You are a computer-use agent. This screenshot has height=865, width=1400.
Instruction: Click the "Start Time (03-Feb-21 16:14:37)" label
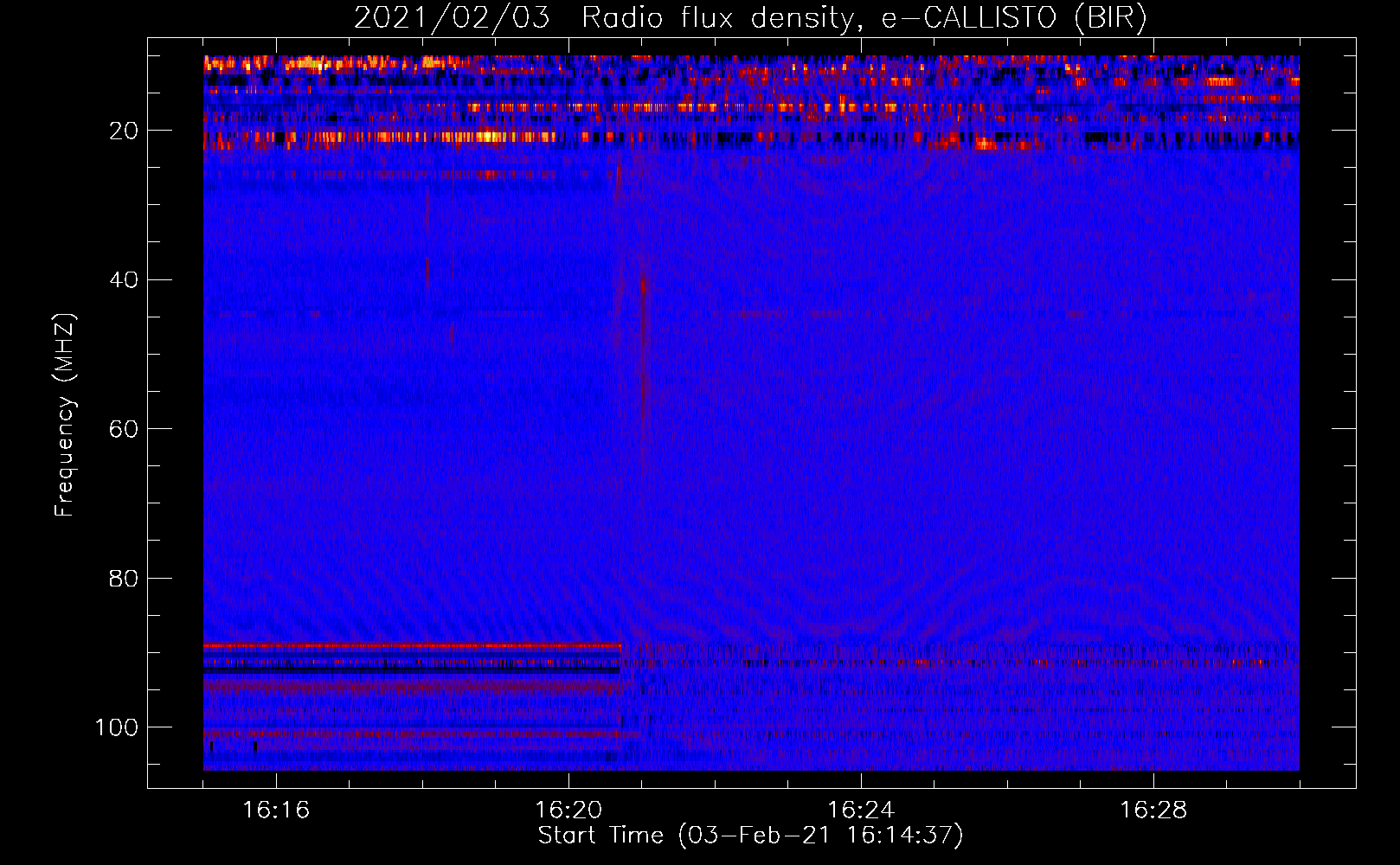pyautogui.click(x=750, y=836)
